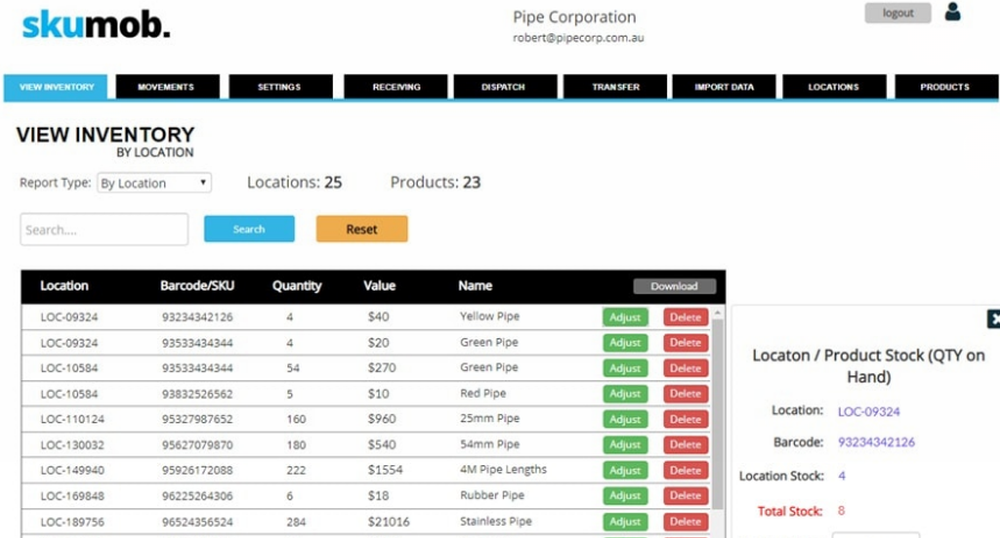Select the LOC-110124 location cell
Screen dimensions: 1000x538
point(72,419)
